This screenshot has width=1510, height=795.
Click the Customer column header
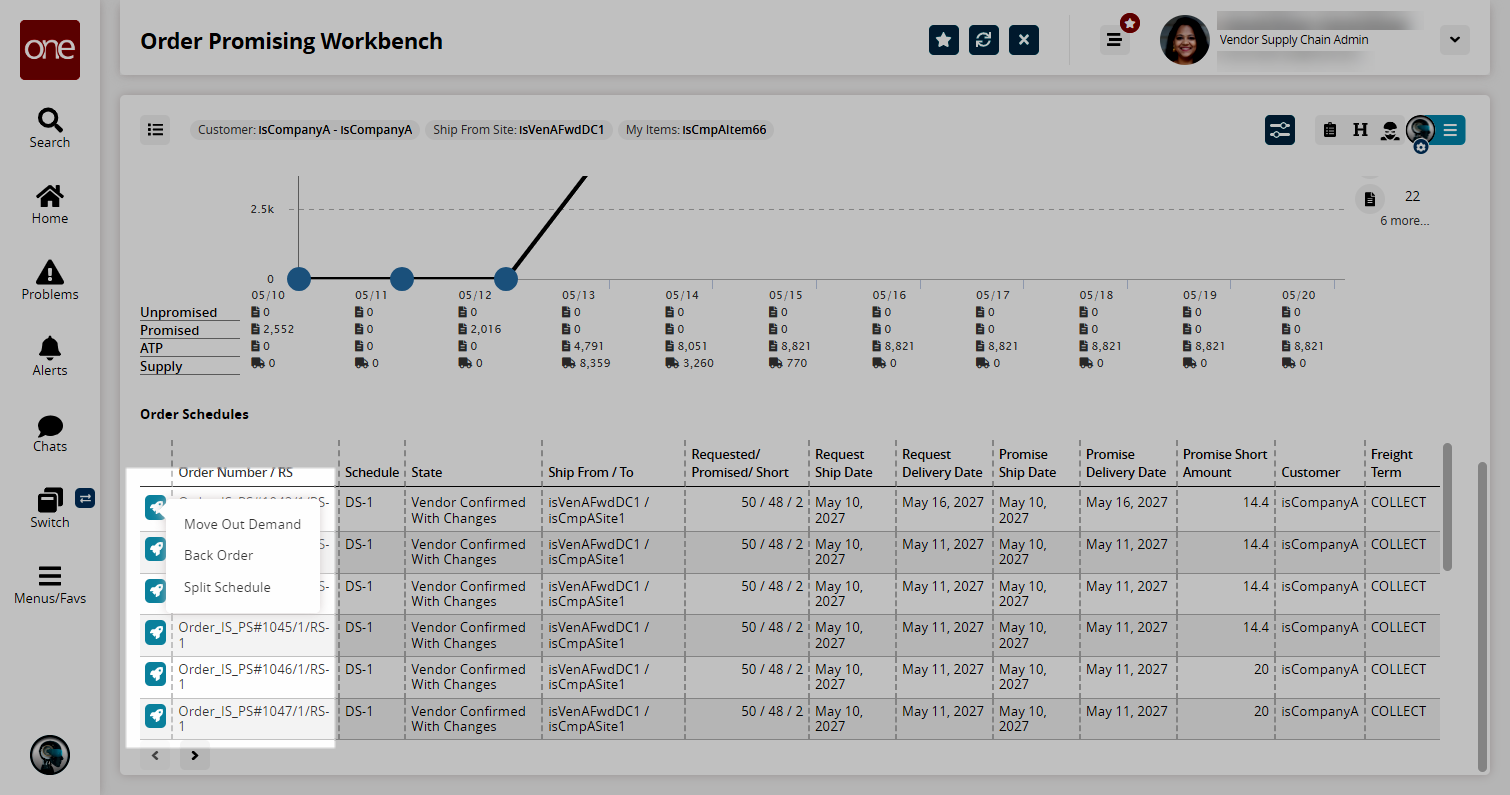[x=1311, y=473]
